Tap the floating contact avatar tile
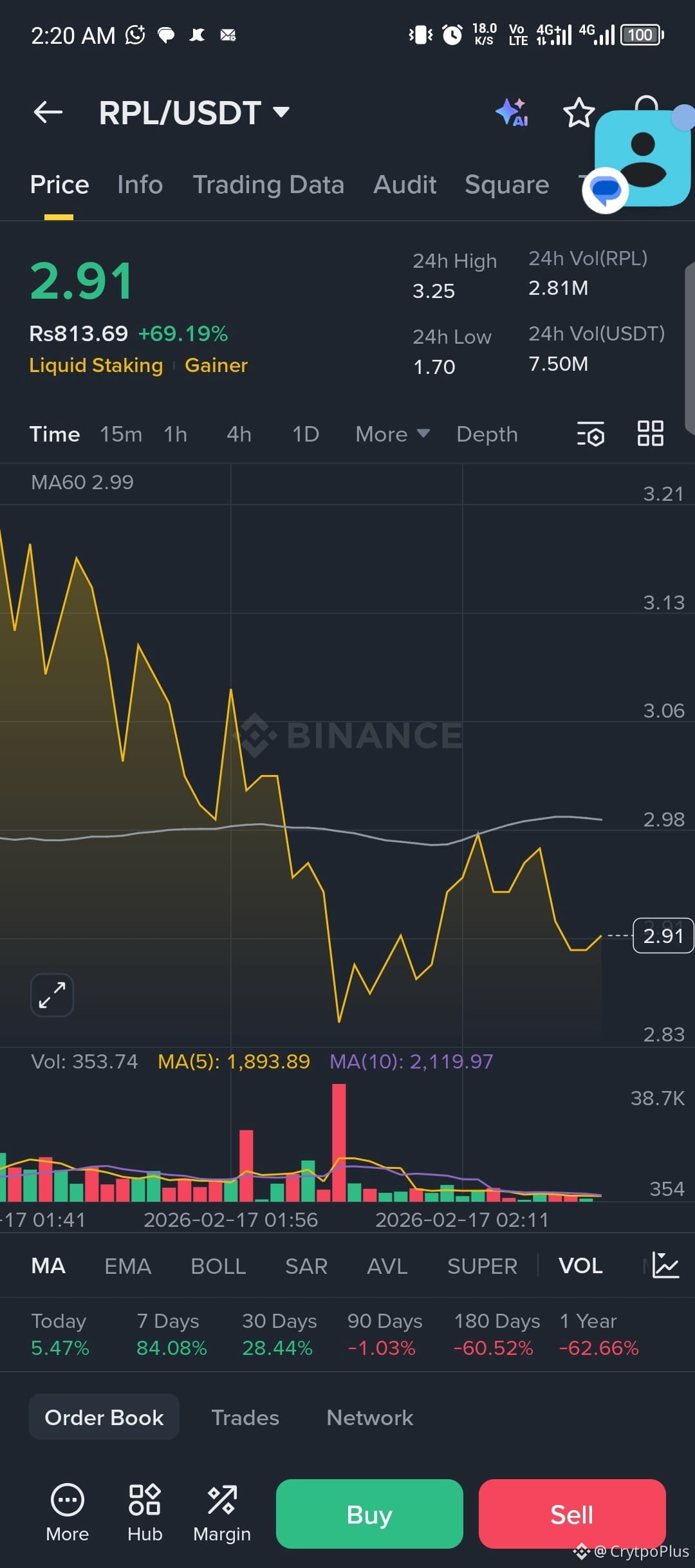 pyautogui.click(x=644, y=158)
